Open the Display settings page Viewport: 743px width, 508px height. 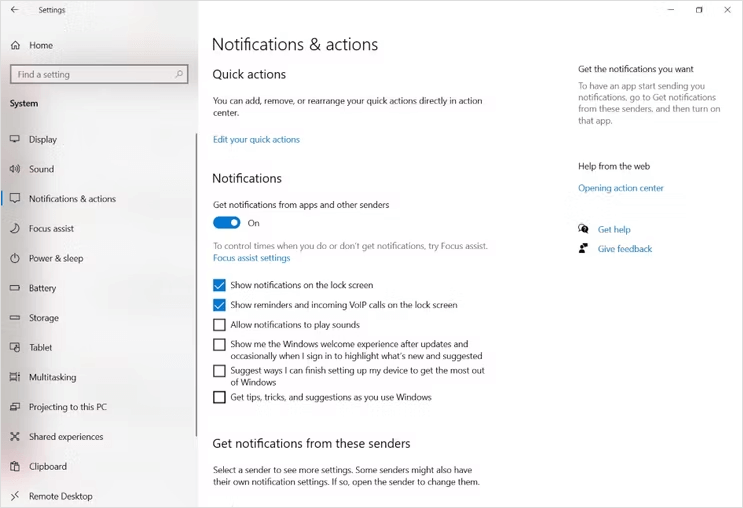pyautogui.click(x=43, y=139)
